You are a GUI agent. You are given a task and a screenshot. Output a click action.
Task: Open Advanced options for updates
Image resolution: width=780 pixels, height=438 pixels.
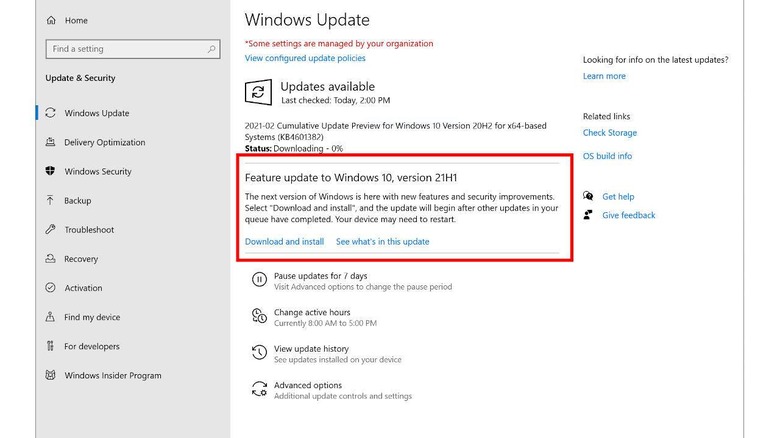[308, 385]
